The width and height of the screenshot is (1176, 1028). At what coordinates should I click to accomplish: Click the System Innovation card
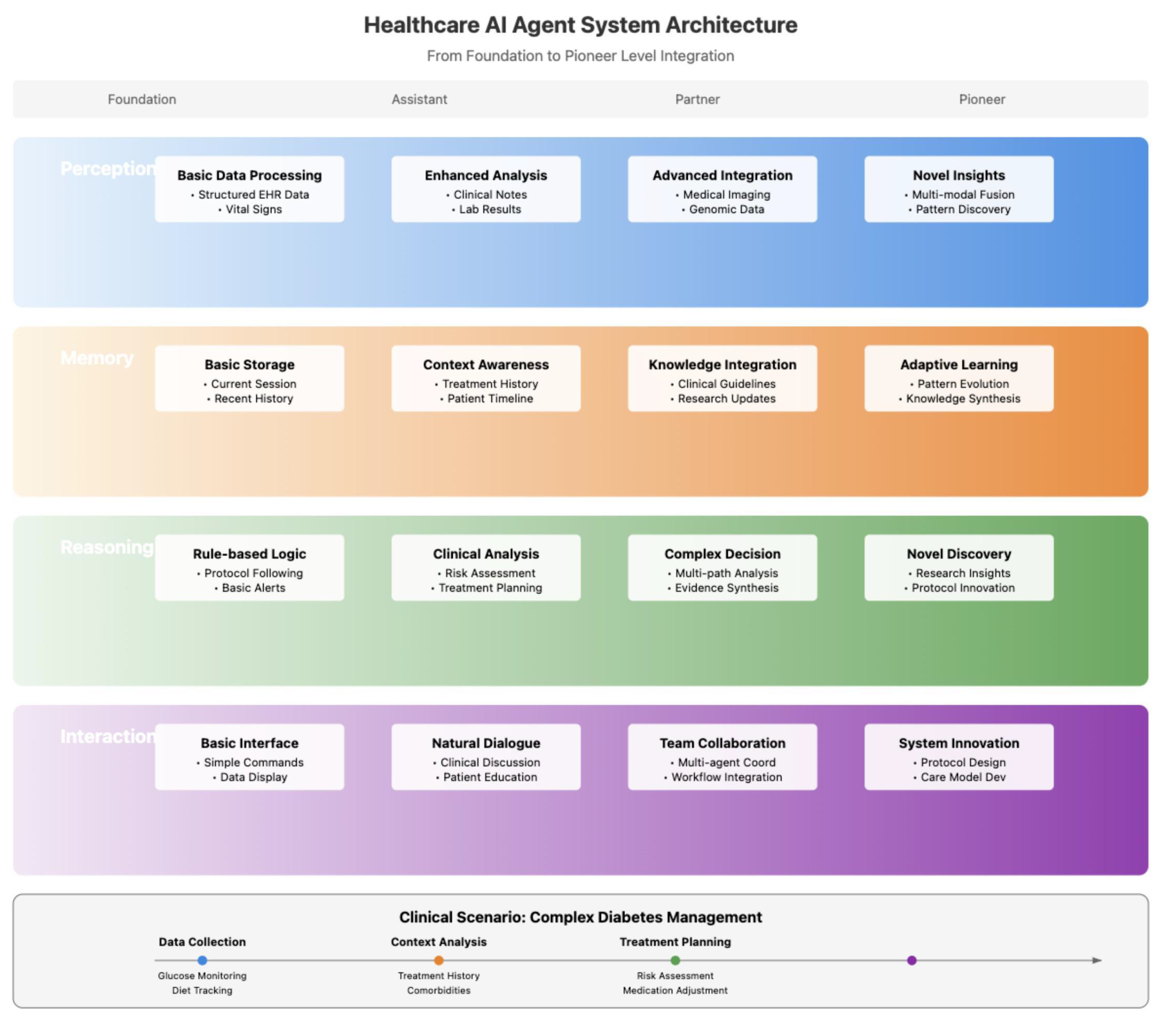click(959, 757)
